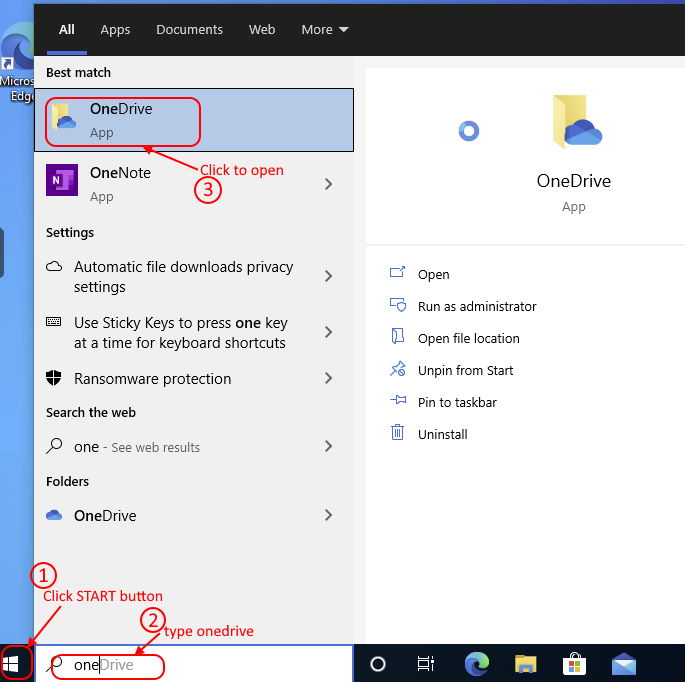Click the search text input field
The height and width of the screenshot is (682, 685).
pyautogui.click(x=194, y=664)
